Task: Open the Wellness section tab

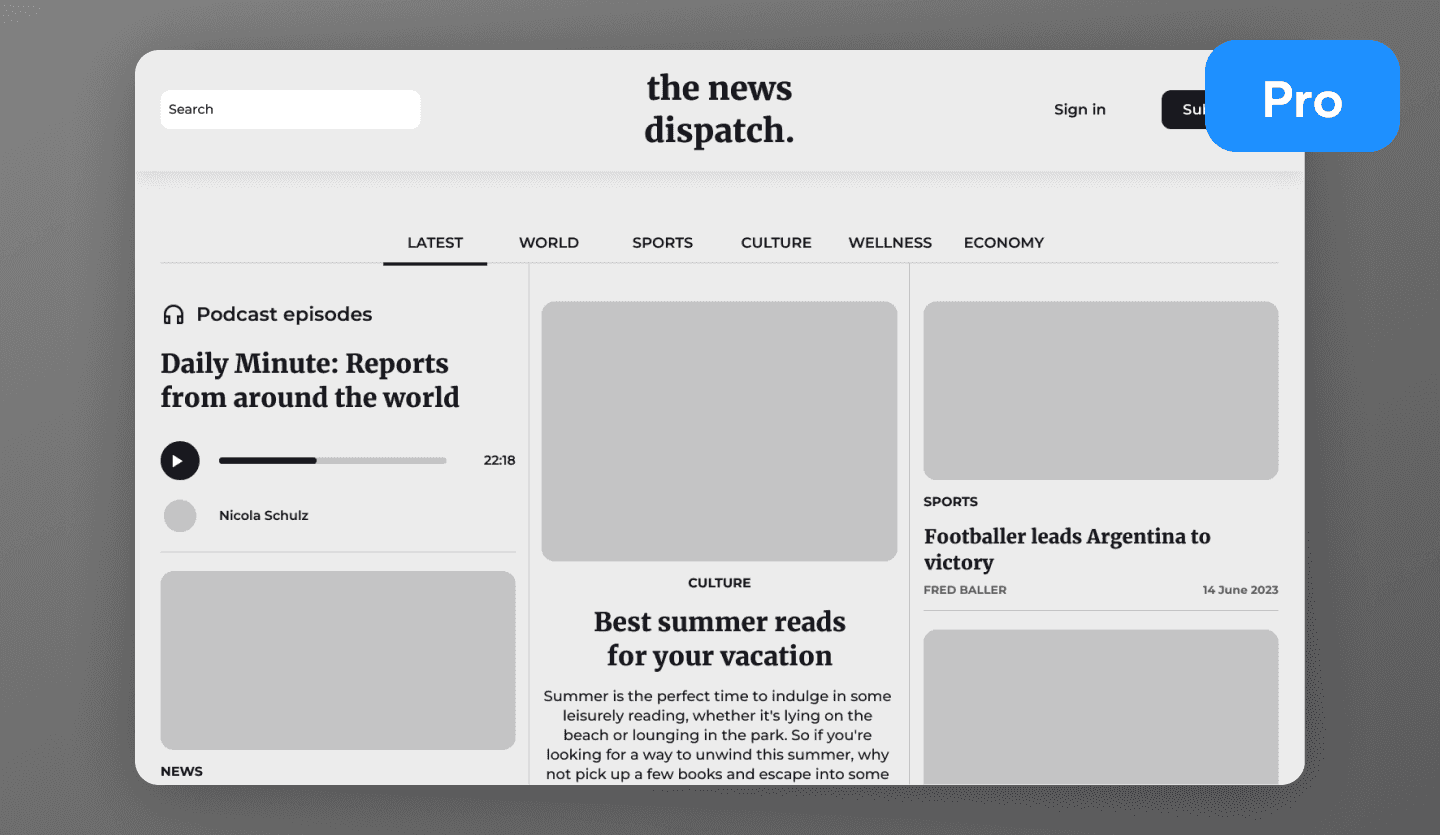Action: tap(890, 243)
